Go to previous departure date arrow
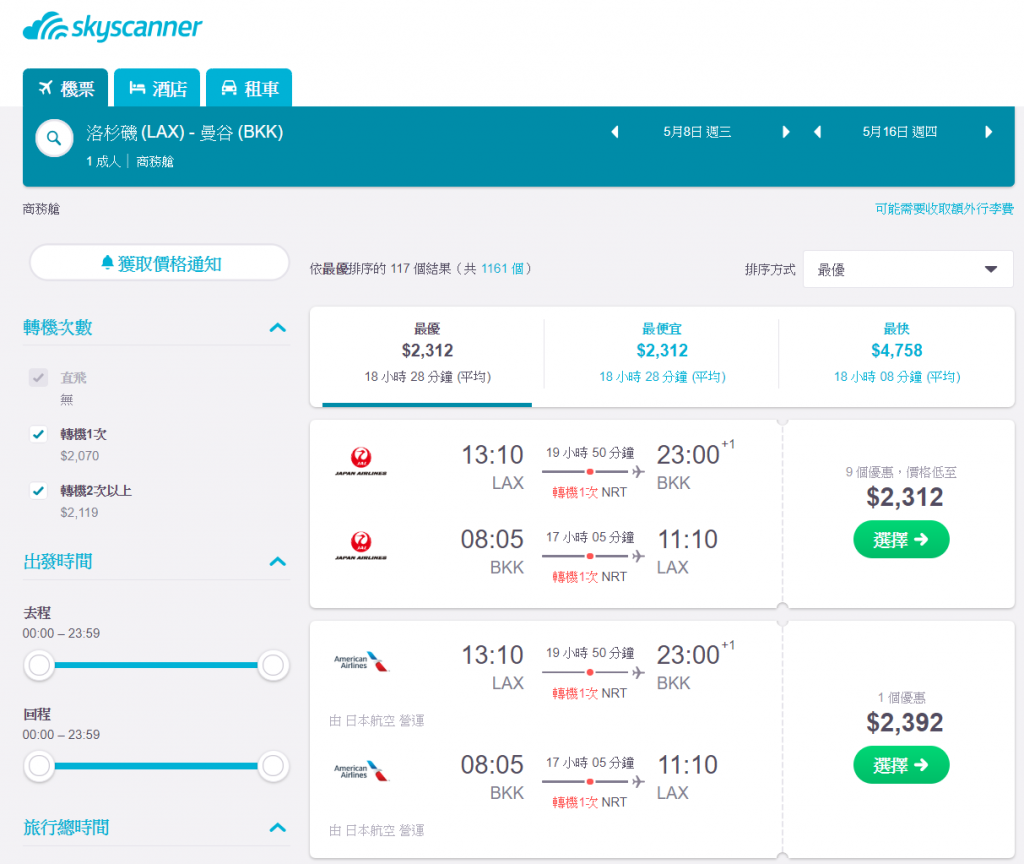Image resolution: width=1024 pixels, height=864 pixels. tap(615, 132)
